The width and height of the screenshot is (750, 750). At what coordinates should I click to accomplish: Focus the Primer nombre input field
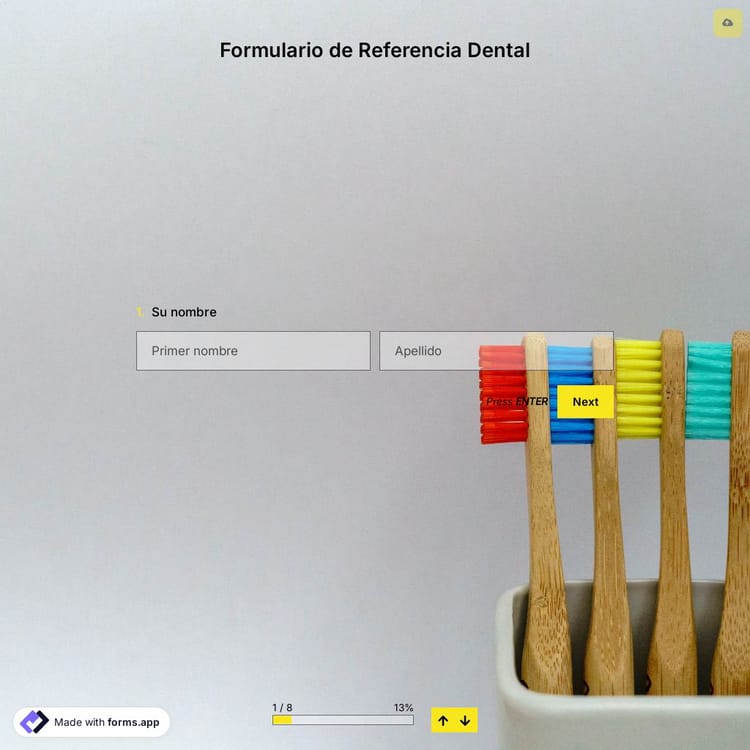coord(253,351)
